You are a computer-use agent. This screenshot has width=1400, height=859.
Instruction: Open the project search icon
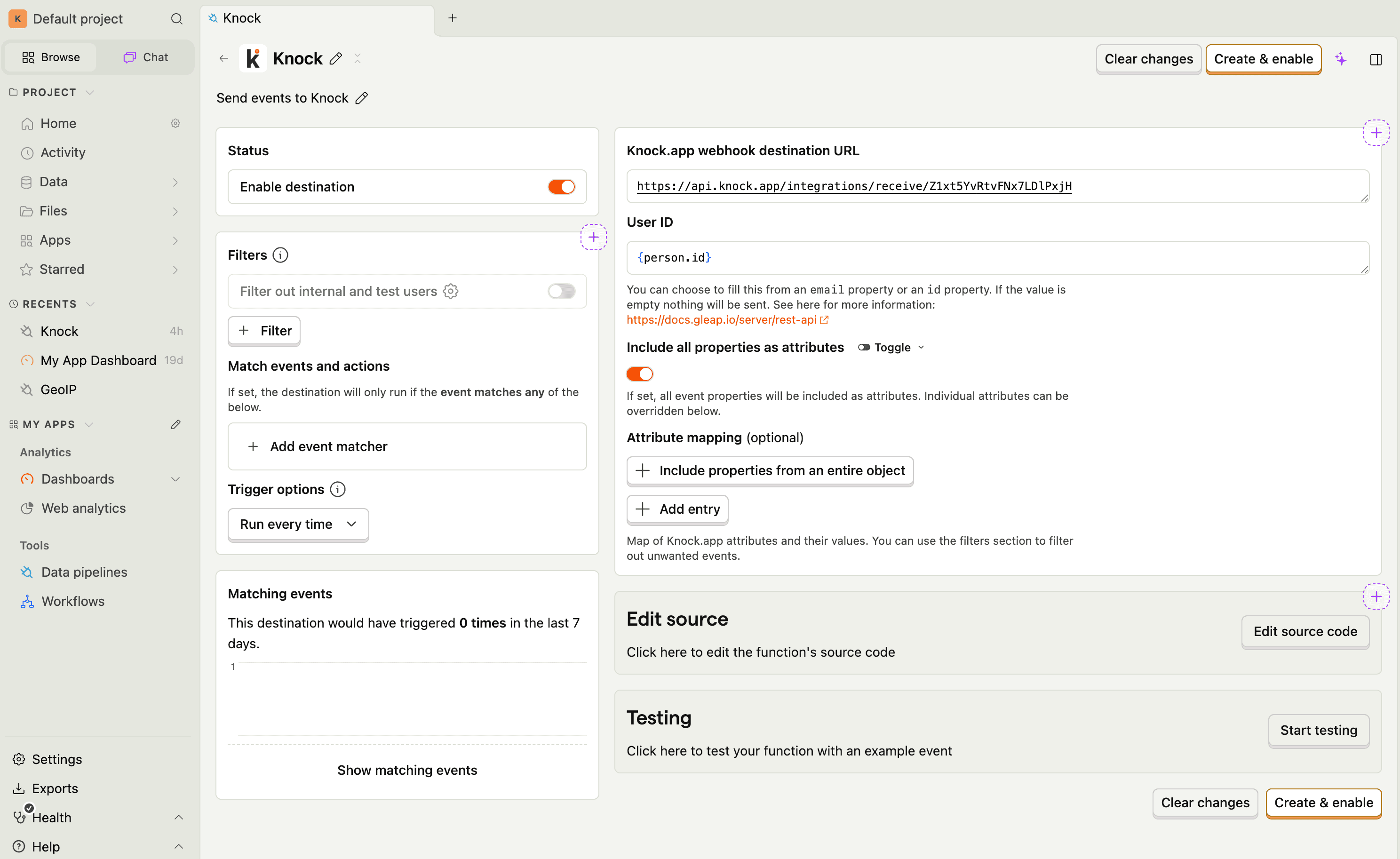(177, 19)
